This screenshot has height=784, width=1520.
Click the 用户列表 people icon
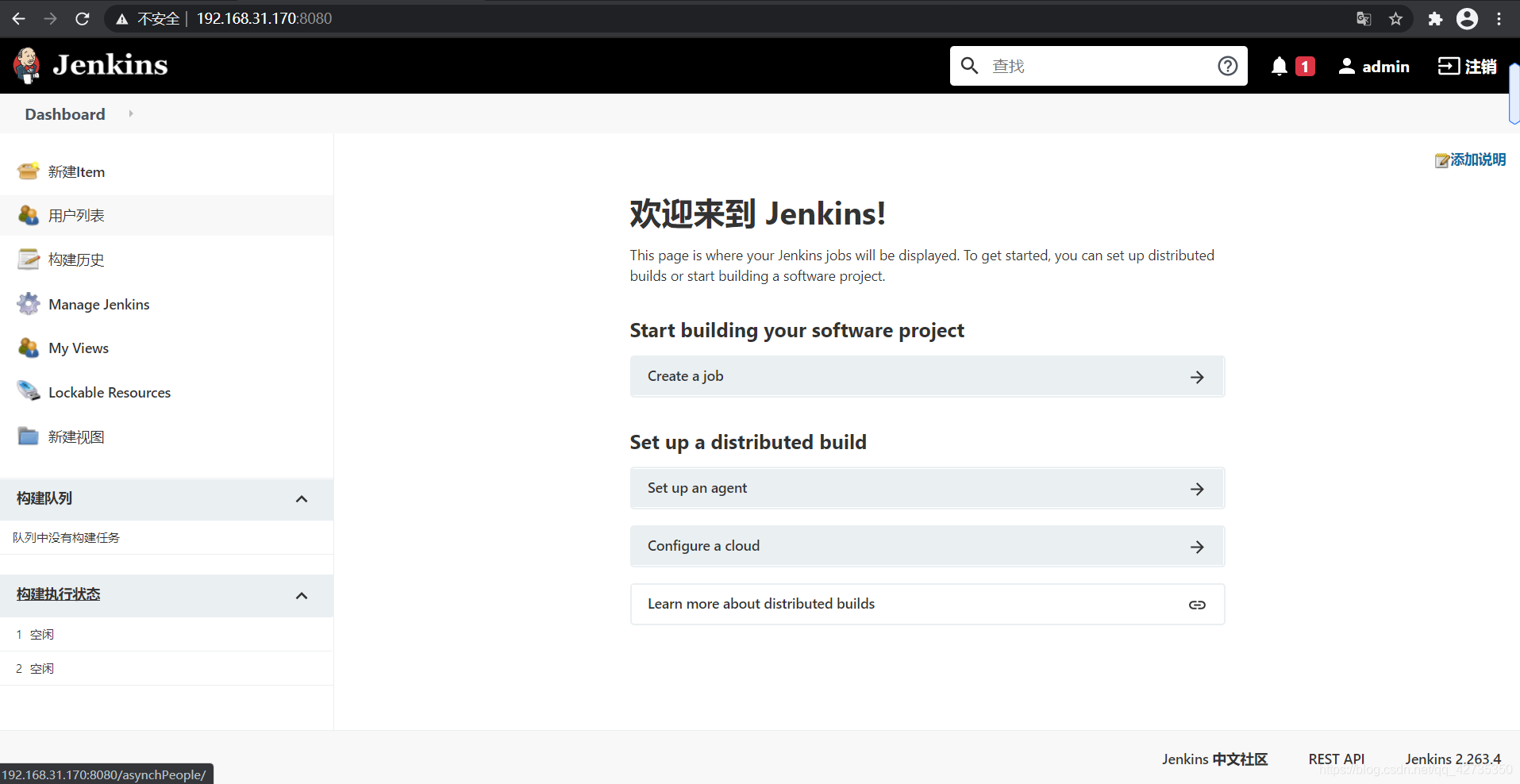(29, 215)
